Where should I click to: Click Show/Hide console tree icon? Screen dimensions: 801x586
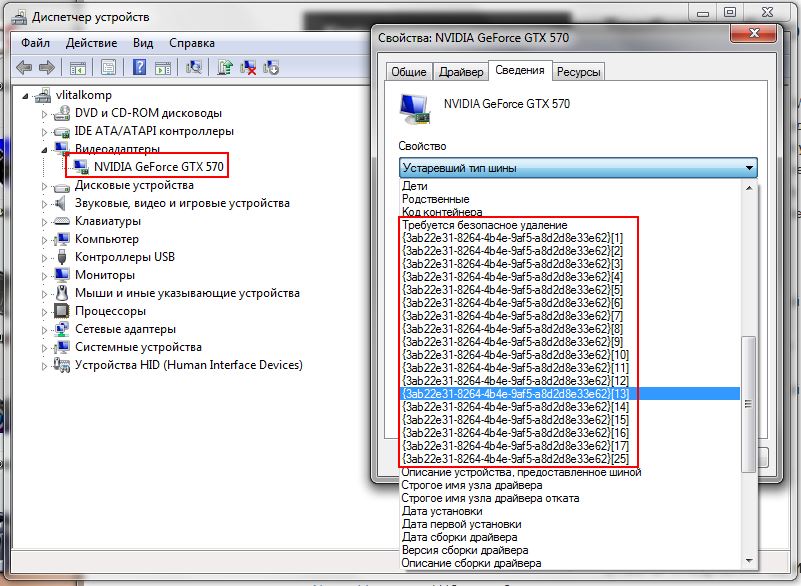(x=77, y=68)
